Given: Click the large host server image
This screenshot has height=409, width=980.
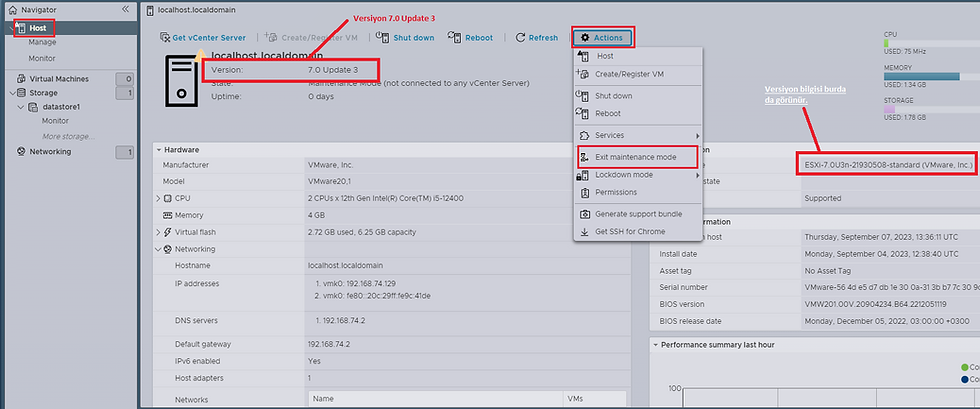Looking at the screenshot, I should point(182,81).
